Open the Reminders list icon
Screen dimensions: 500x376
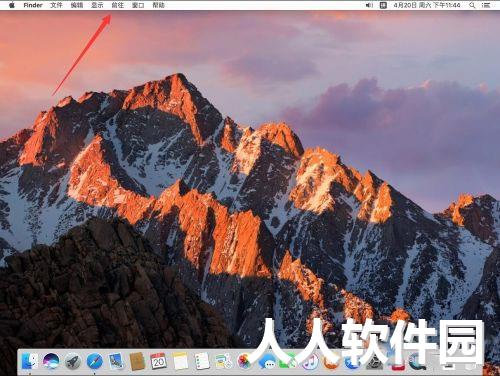point(202,361)
